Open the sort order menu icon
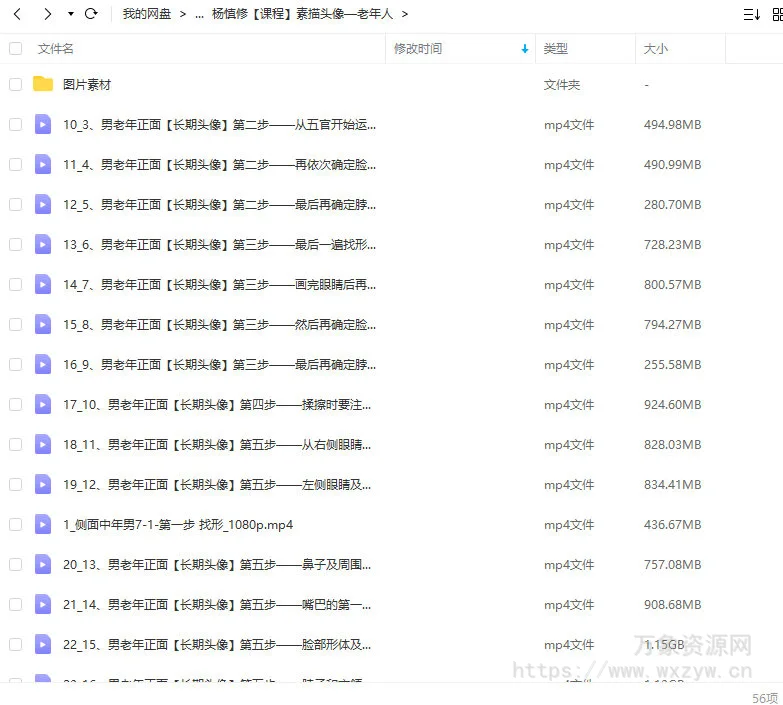Screen dimensions: 783x705 (x=752, y=14)
